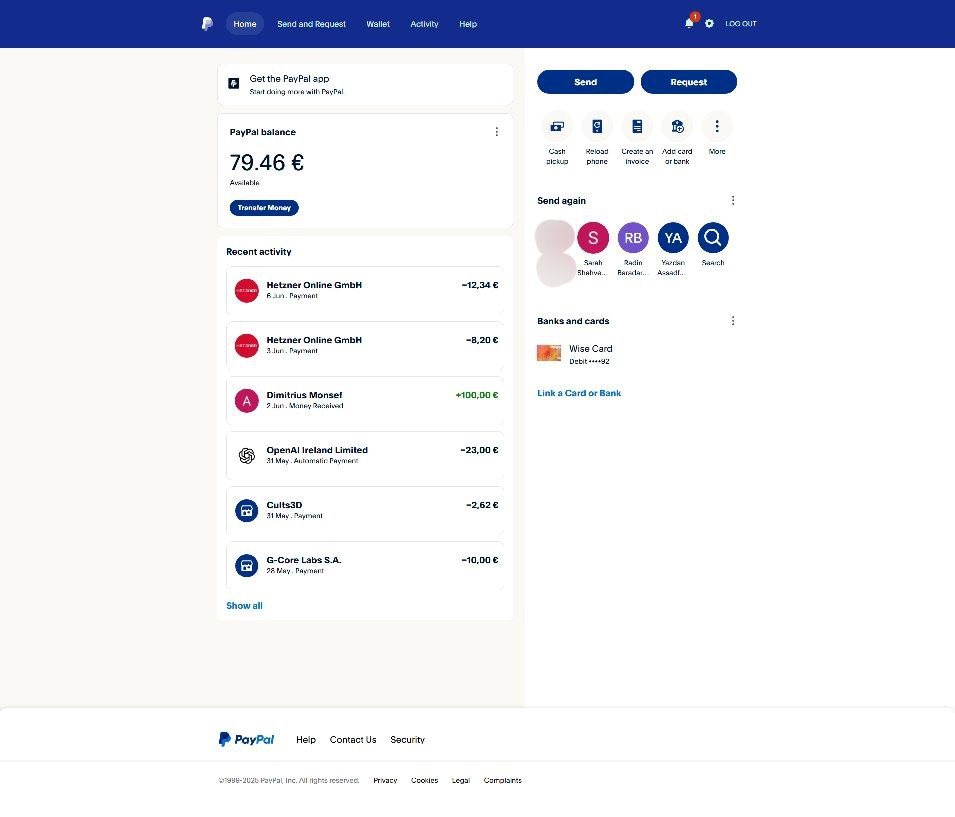Go to the Home tab
Viewport: 955px width, 817px height.
pyautogui.click(x=245, y=24)
